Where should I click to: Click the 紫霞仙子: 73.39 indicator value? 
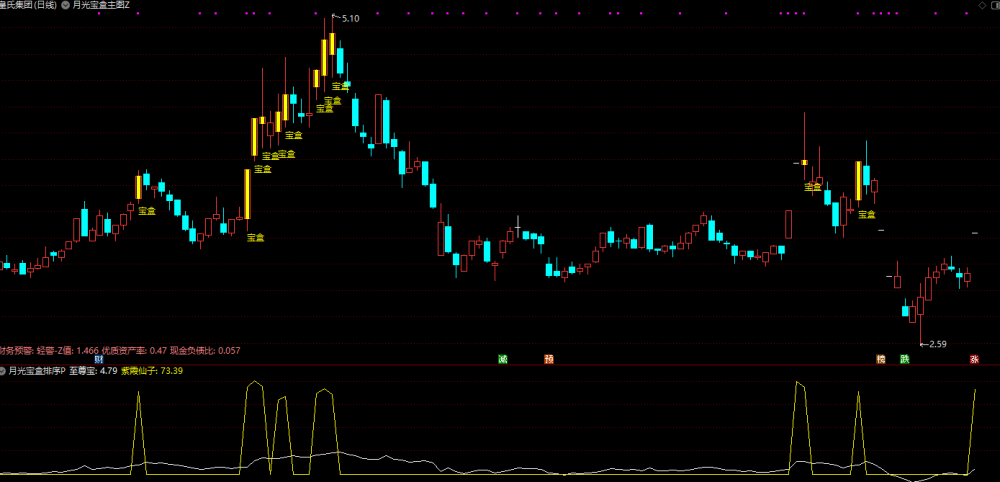click(x=152, y=370)
